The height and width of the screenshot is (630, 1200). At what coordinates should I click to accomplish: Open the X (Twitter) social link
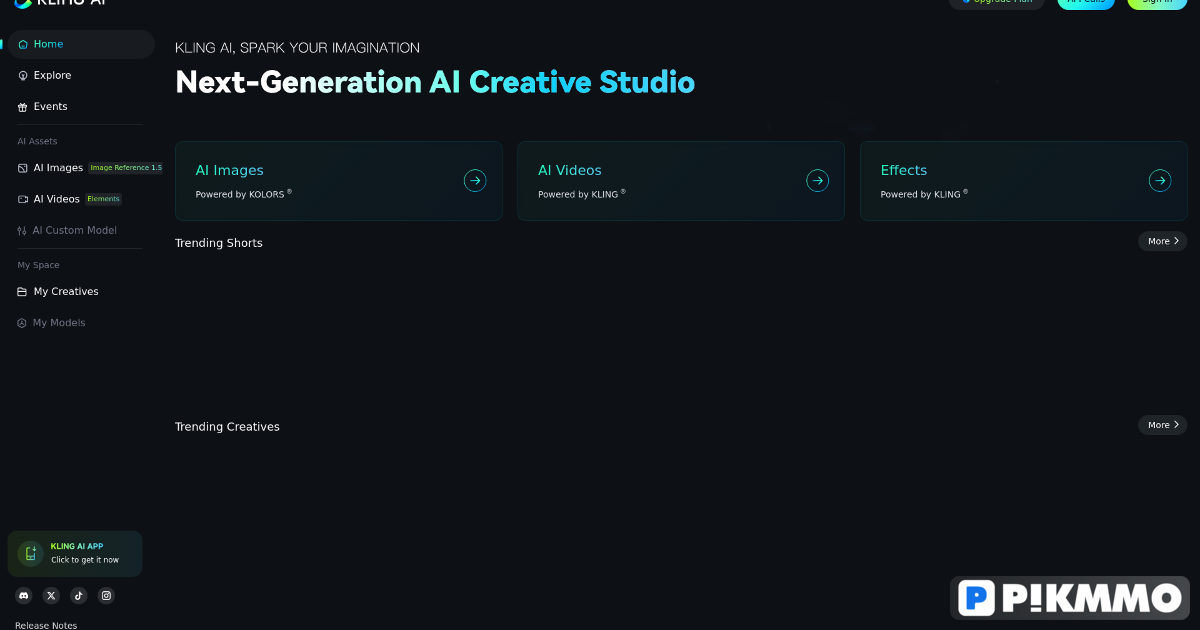pos(51,595)
